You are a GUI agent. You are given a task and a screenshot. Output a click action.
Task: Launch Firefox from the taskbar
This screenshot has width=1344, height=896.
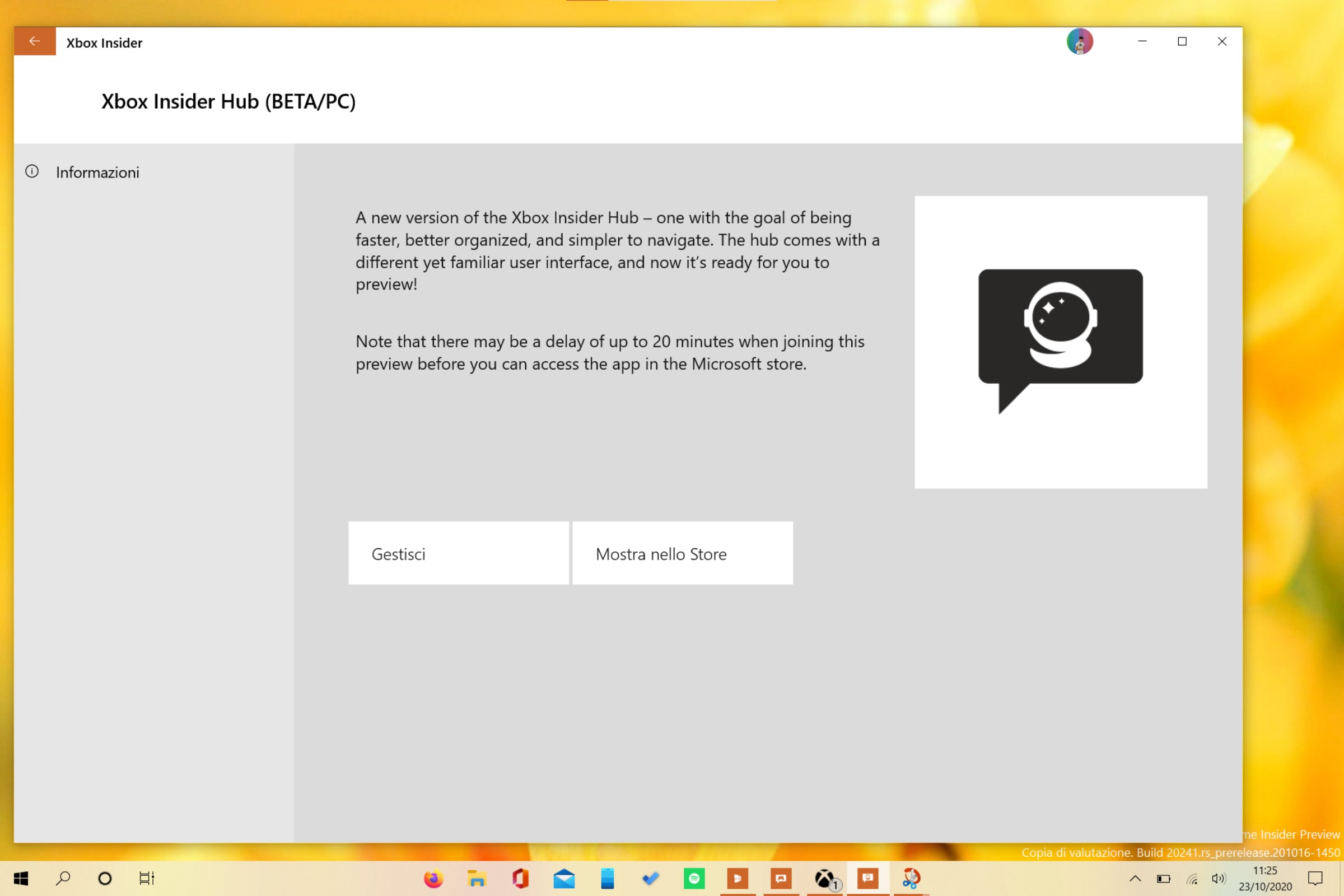tap(433, 878)
